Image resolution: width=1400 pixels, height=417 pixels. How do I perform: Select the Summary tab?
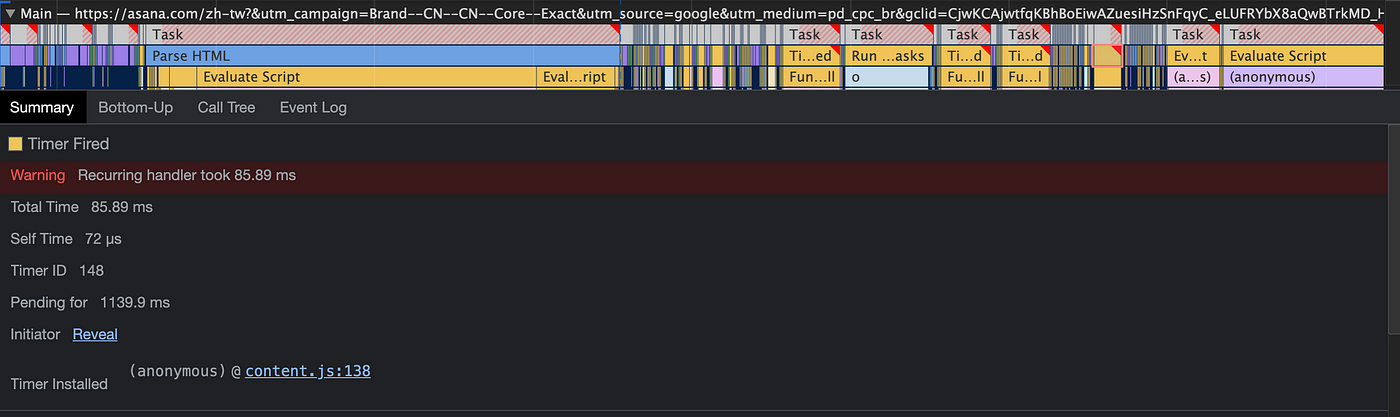pyautogui.click(x=42, y=107)
